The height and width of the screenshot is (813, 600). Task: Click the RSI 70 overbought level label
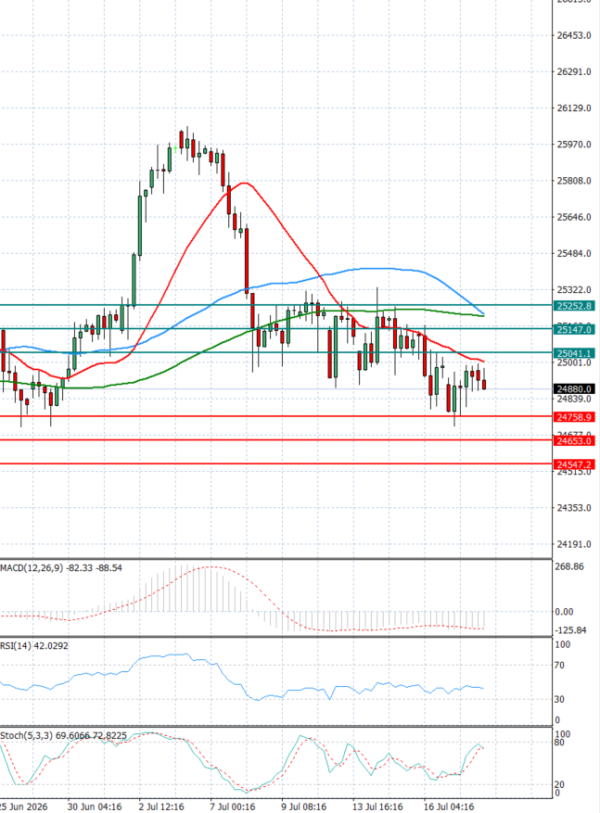[560, 665]
